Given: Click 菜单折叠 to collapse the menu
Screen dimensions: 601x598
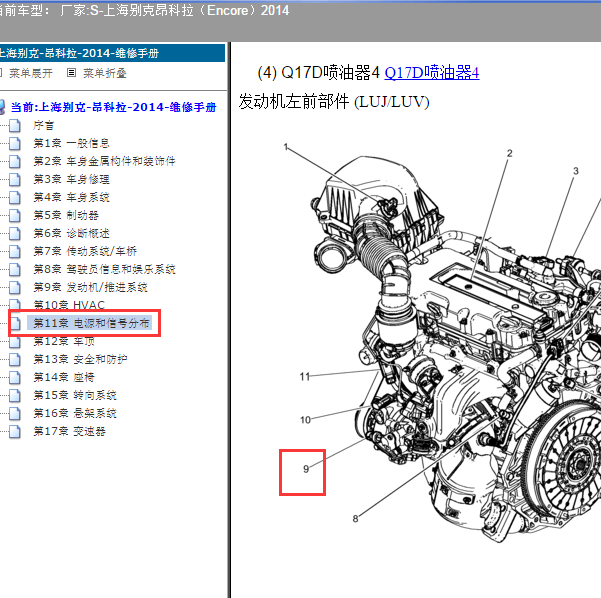Looking at the screenshot, I should pyautogui.click(x=105, y=73).
